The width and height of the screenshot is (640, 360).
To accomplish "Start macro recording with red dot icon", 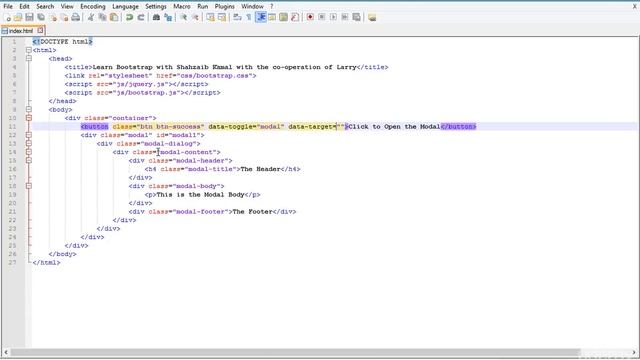I will click(x=310, y=18).
